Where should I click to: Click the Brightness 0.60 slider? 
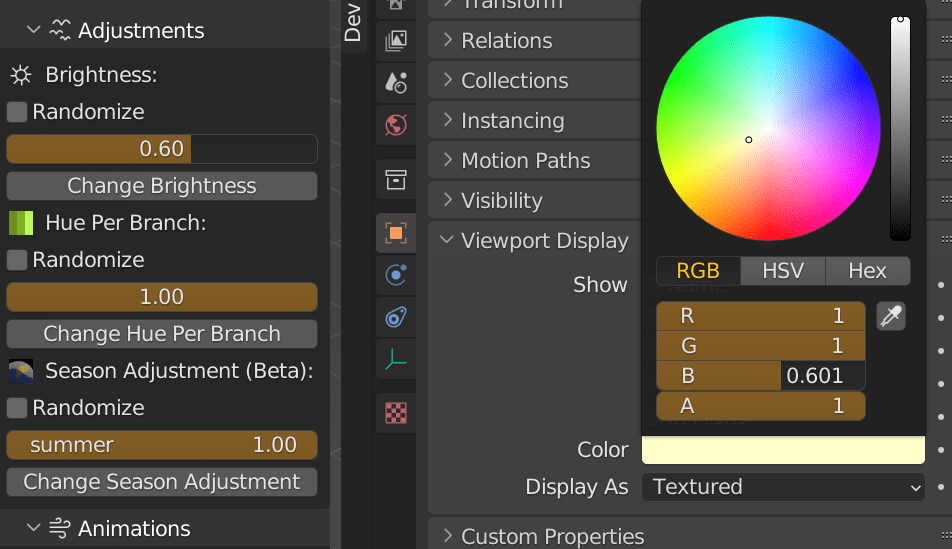[x=162, y=149]
